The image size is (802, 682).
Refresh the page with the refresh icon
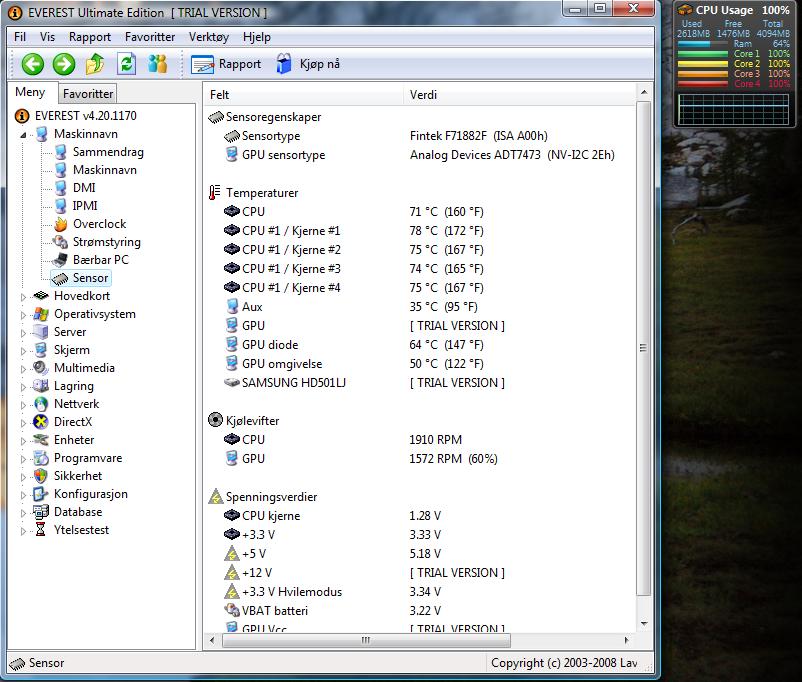coord(126,64)
